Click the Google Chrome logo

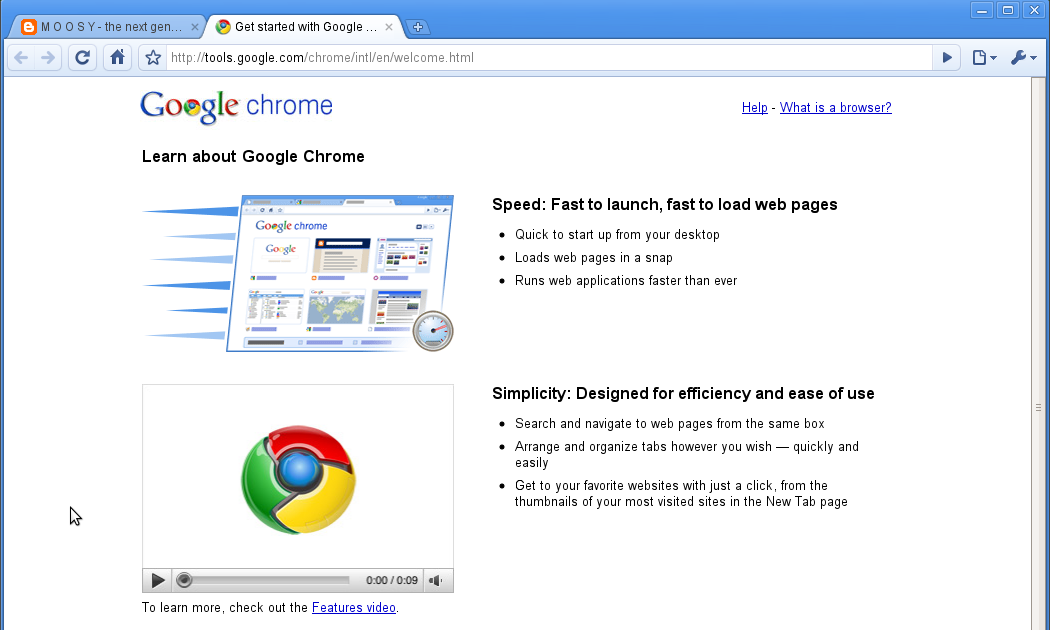pos(236,106)
